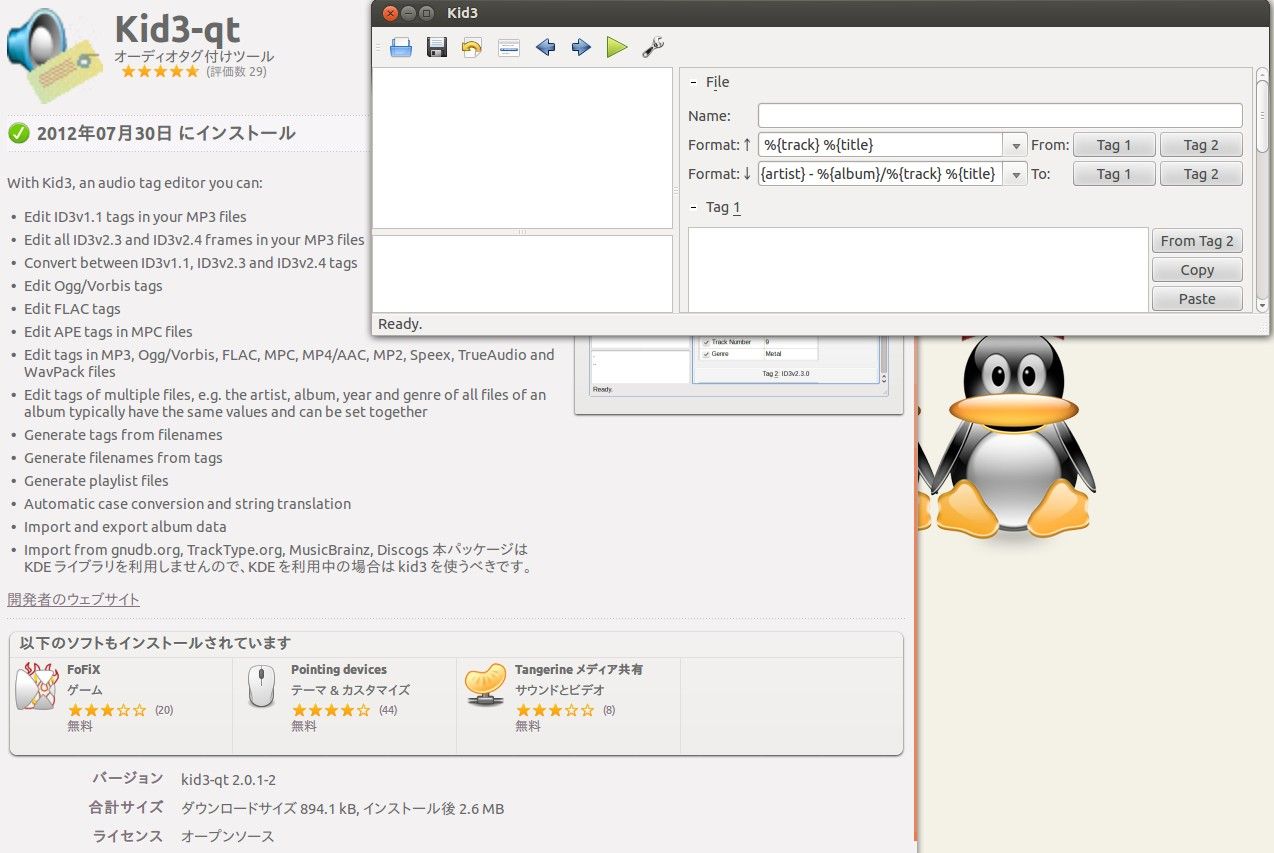Click the Tangerine orange fruit icon
Screen dimensions: 1274x853
(486, 685)
